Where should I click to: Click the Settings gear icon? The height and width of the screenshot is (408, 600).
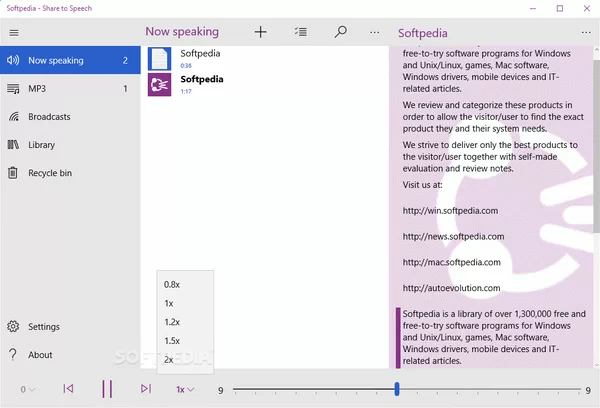(x=13, y=326)
